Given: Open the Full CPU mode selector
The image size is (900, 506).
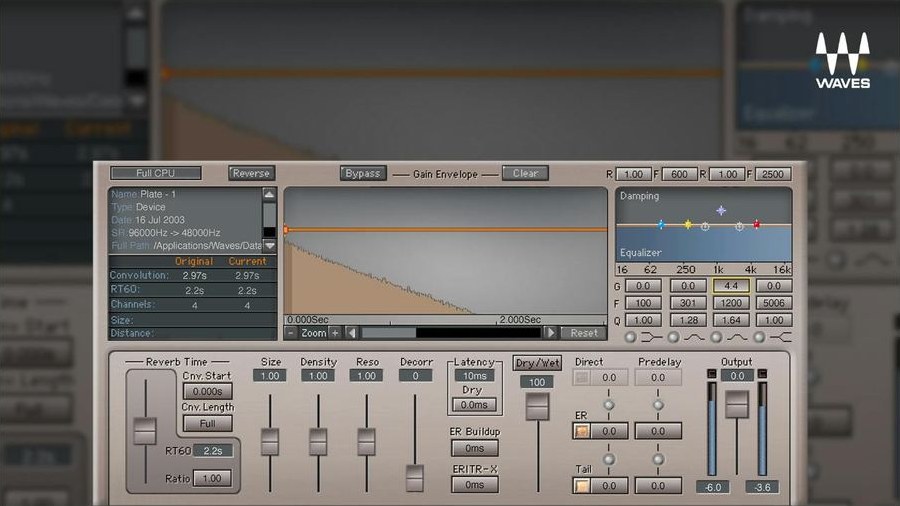Looking at the screenshot, I should coord(156,173).
